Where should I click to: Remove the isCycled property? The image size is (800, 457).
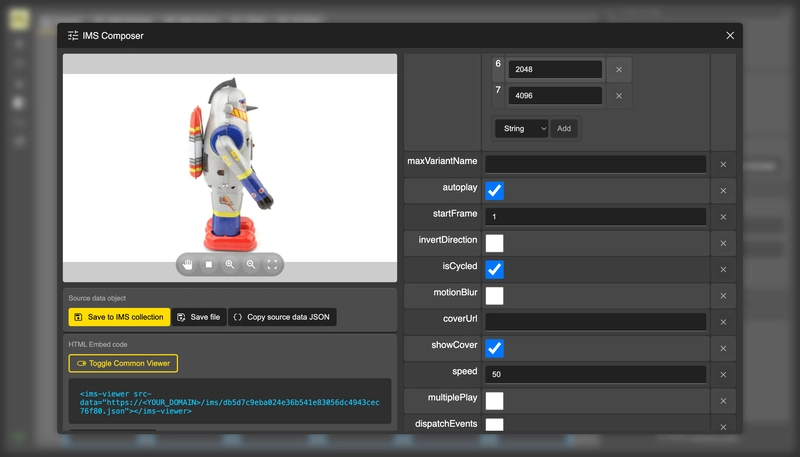pyautogui.click(x=723, y=269)
